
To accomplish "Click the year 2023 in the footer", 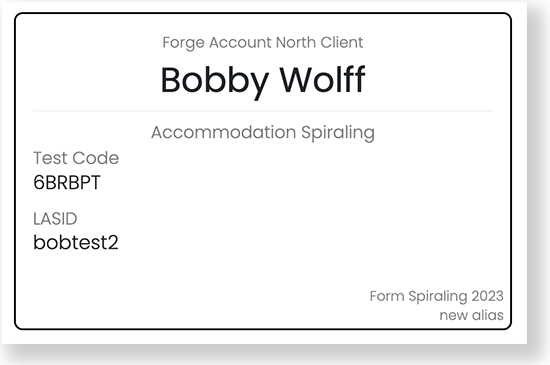I will (x=488, y=296).
